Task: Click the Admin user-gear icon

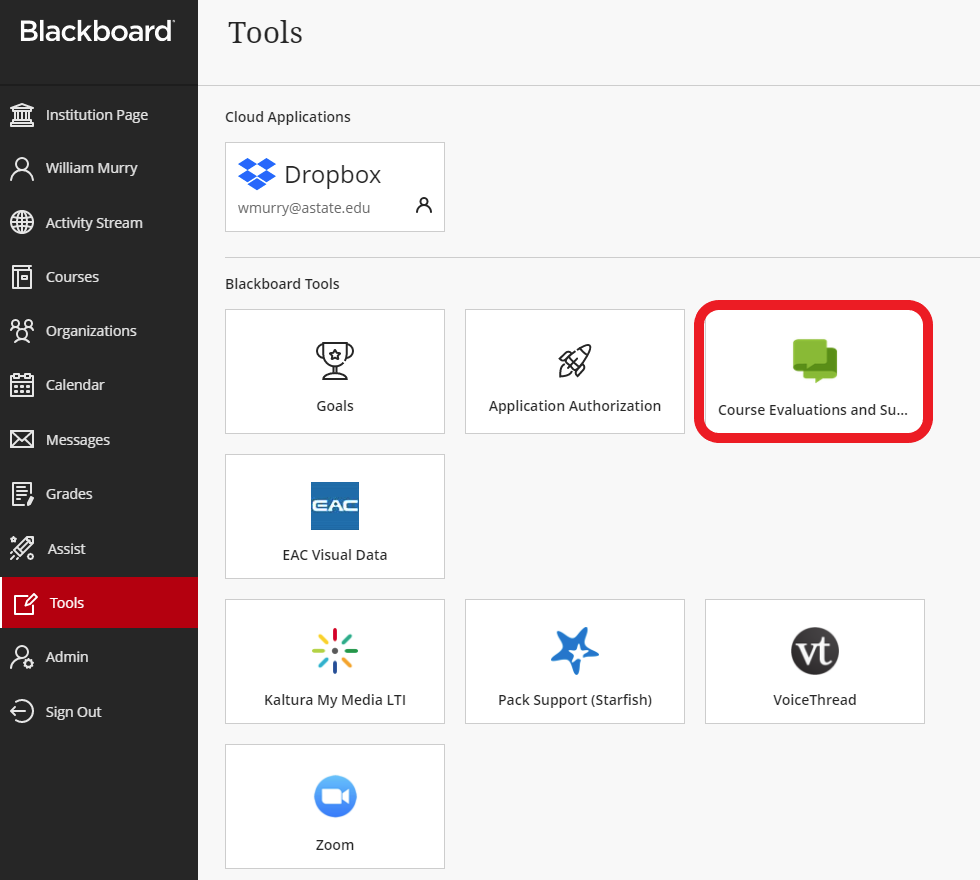Action: coord(22,658)
